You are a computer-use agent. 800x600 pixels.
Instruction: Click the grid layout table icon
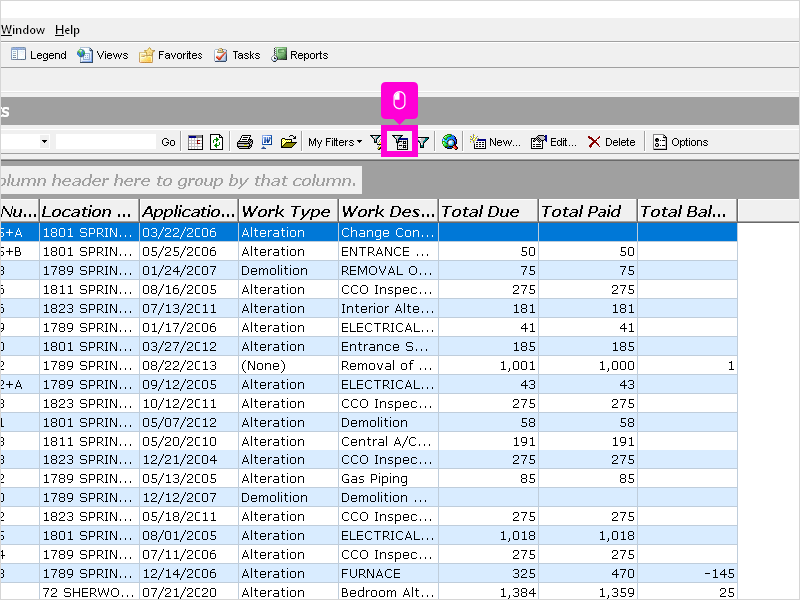(195, 142)
